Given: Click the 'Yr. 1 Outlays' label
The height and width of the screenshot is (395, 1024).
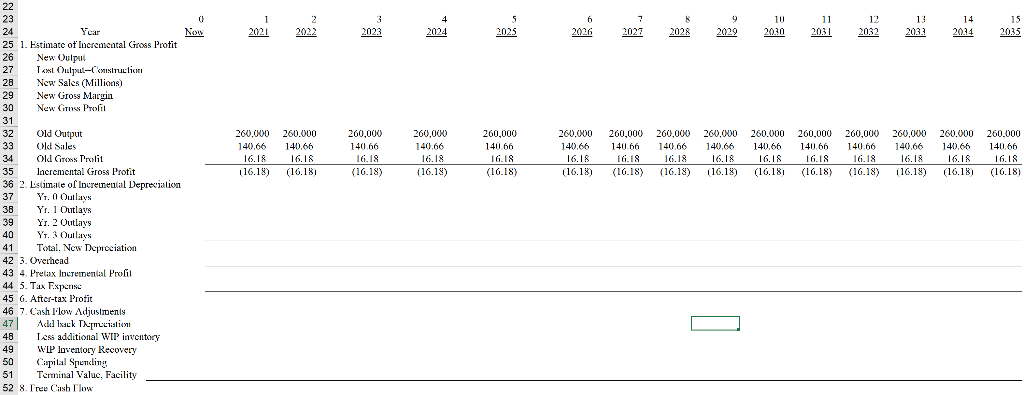Looking at the screenshot, I should 64,210.
